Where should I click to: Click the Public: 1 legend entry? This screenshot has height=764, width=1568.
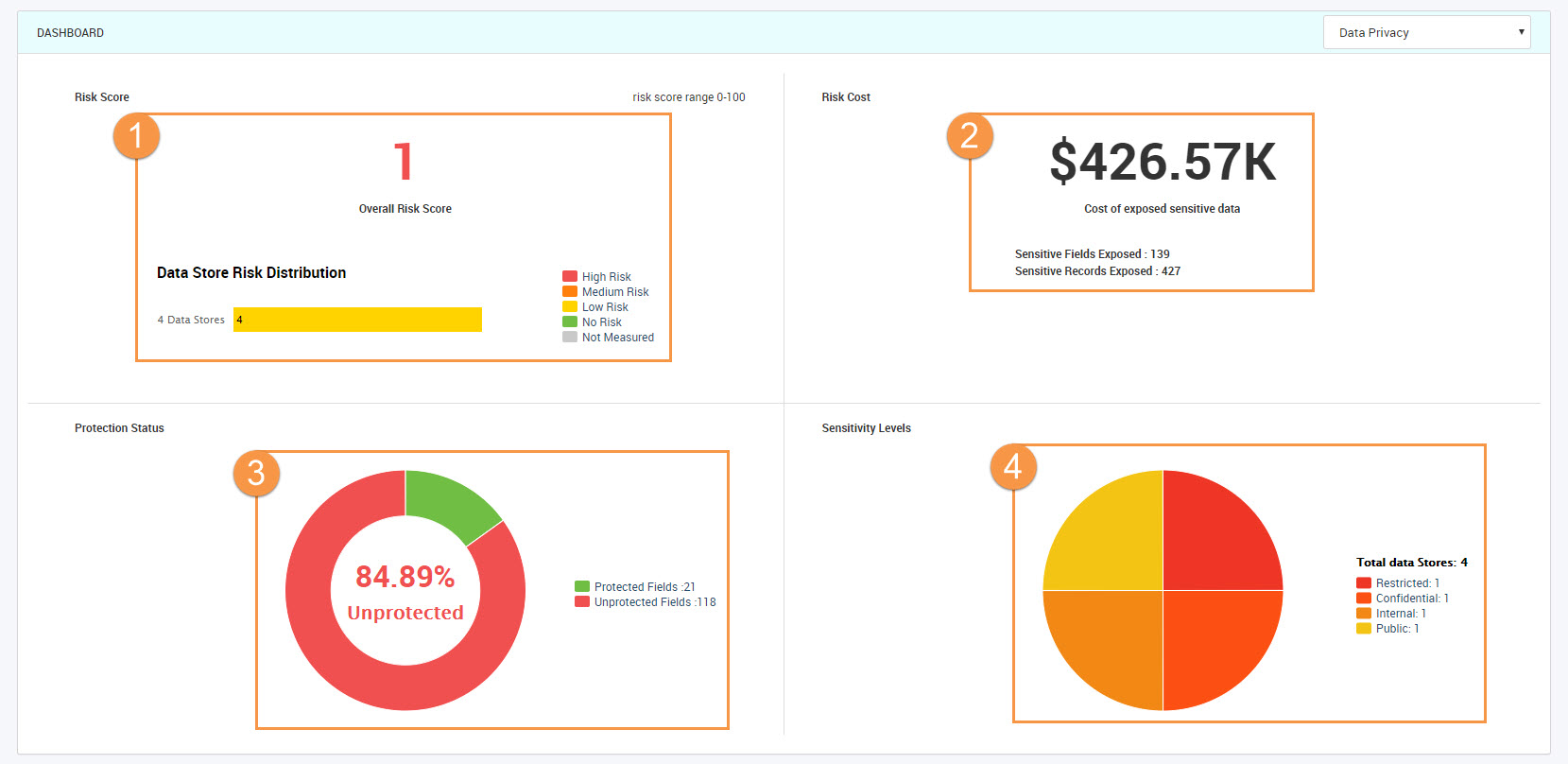click(1387, 629)
